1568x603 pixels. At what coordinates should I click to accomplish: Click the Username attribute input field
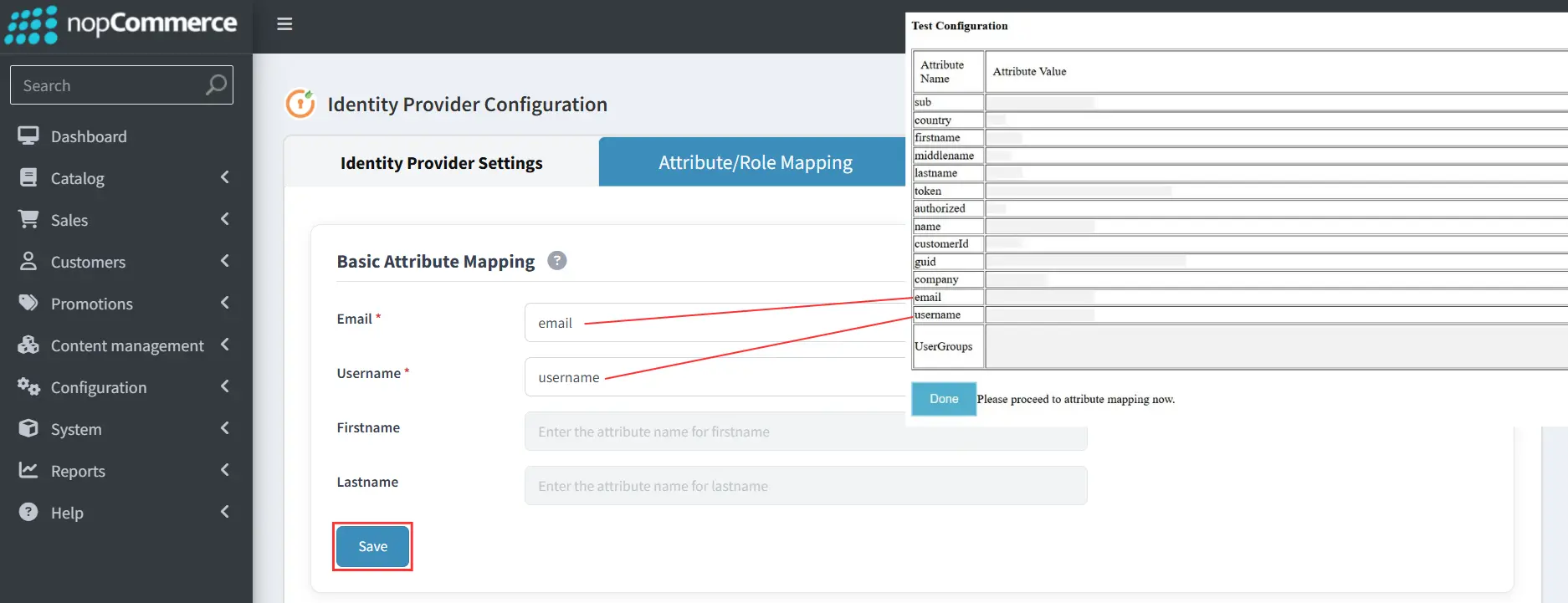715,377
